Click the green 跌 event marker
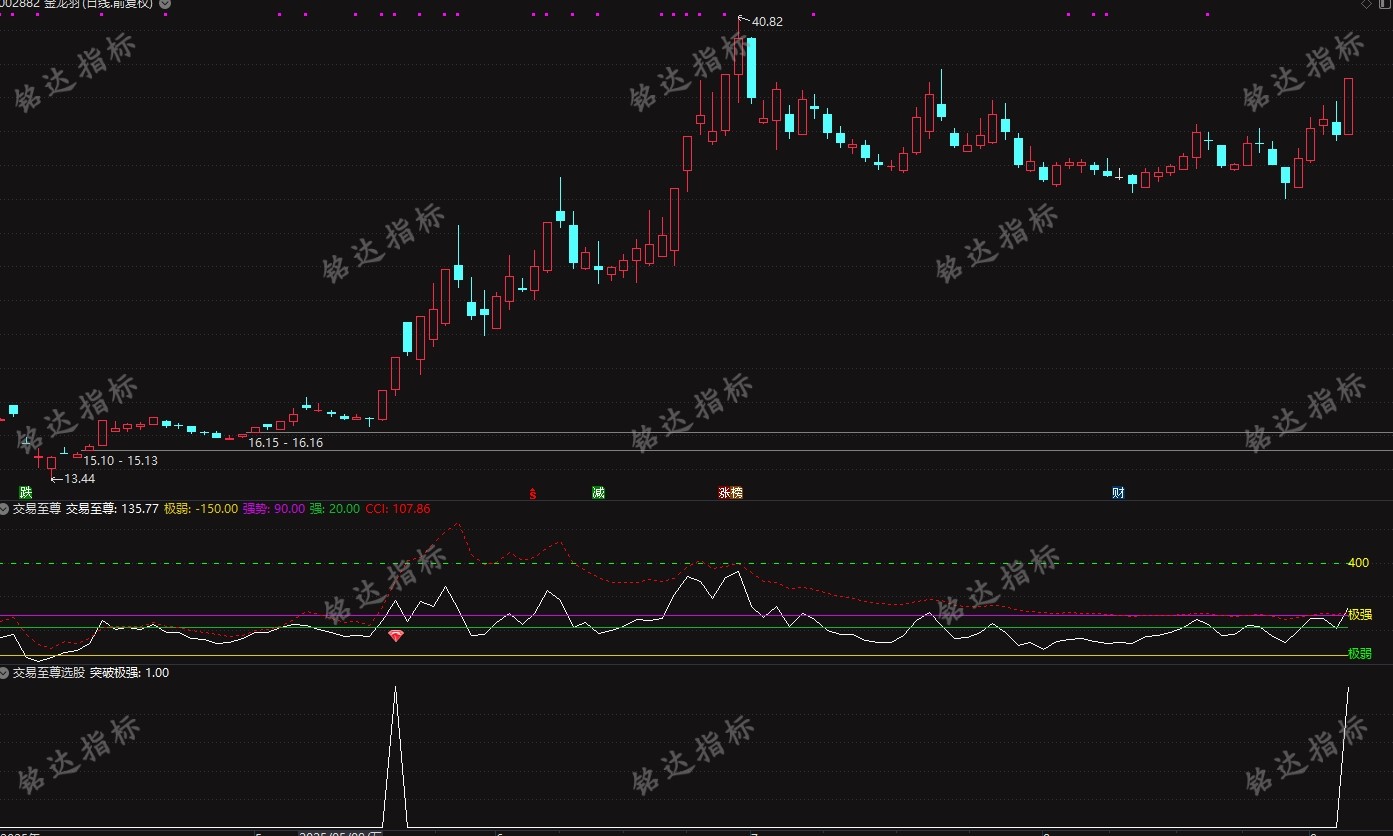 coord(25,492)
